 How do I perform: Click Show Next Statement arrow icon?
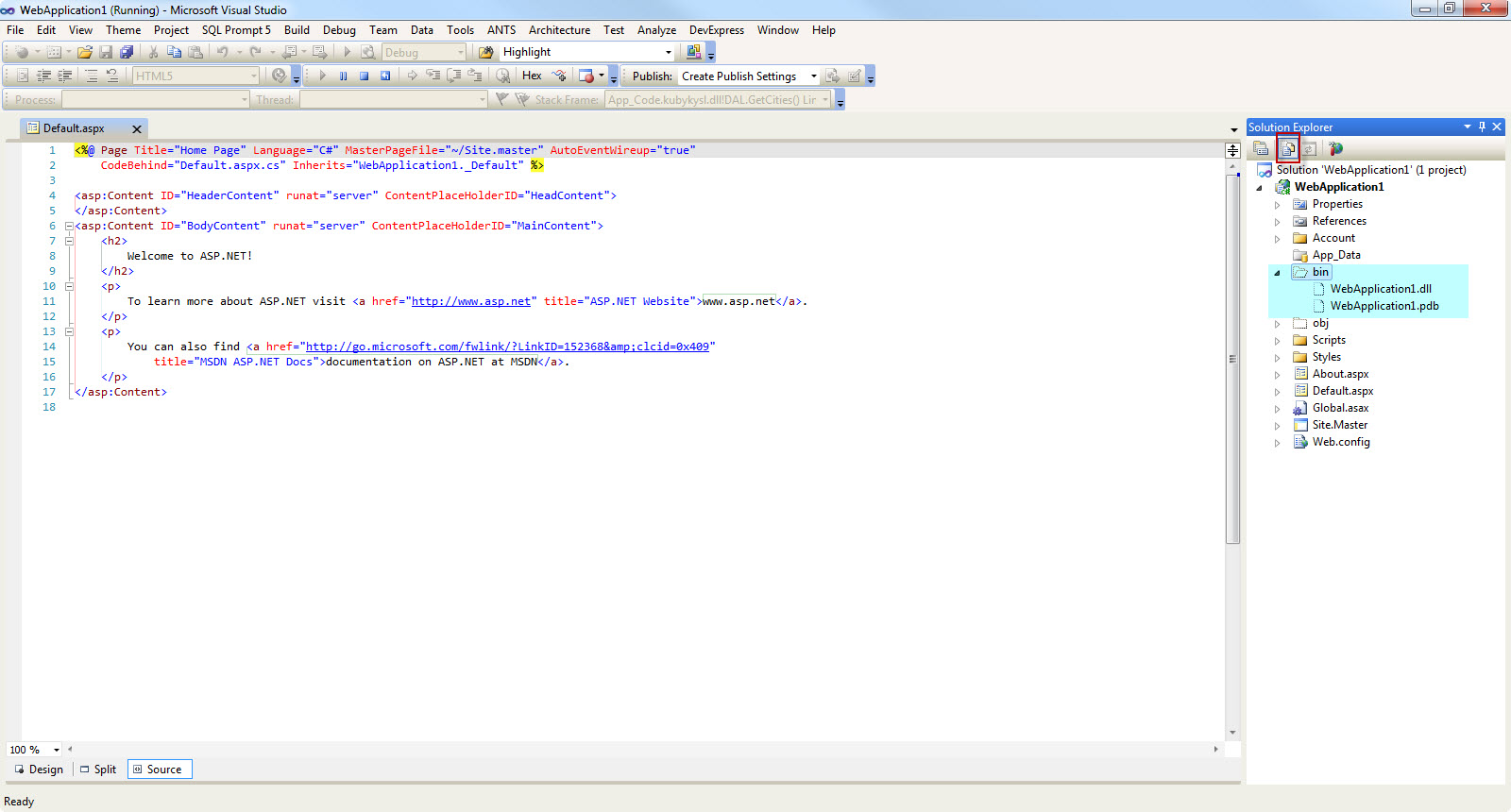pos(412,76)
